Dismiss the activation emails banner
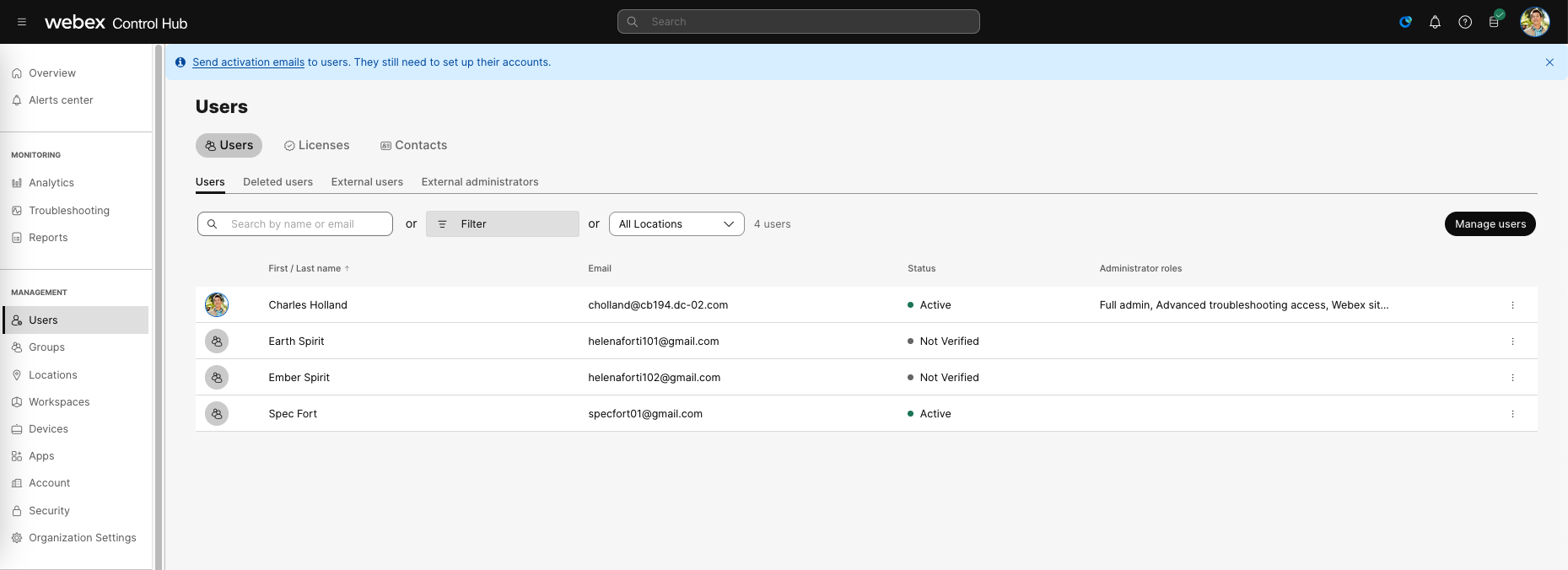The width and height of the screenshot is (1568, 570). click(x=1549, y=62)
